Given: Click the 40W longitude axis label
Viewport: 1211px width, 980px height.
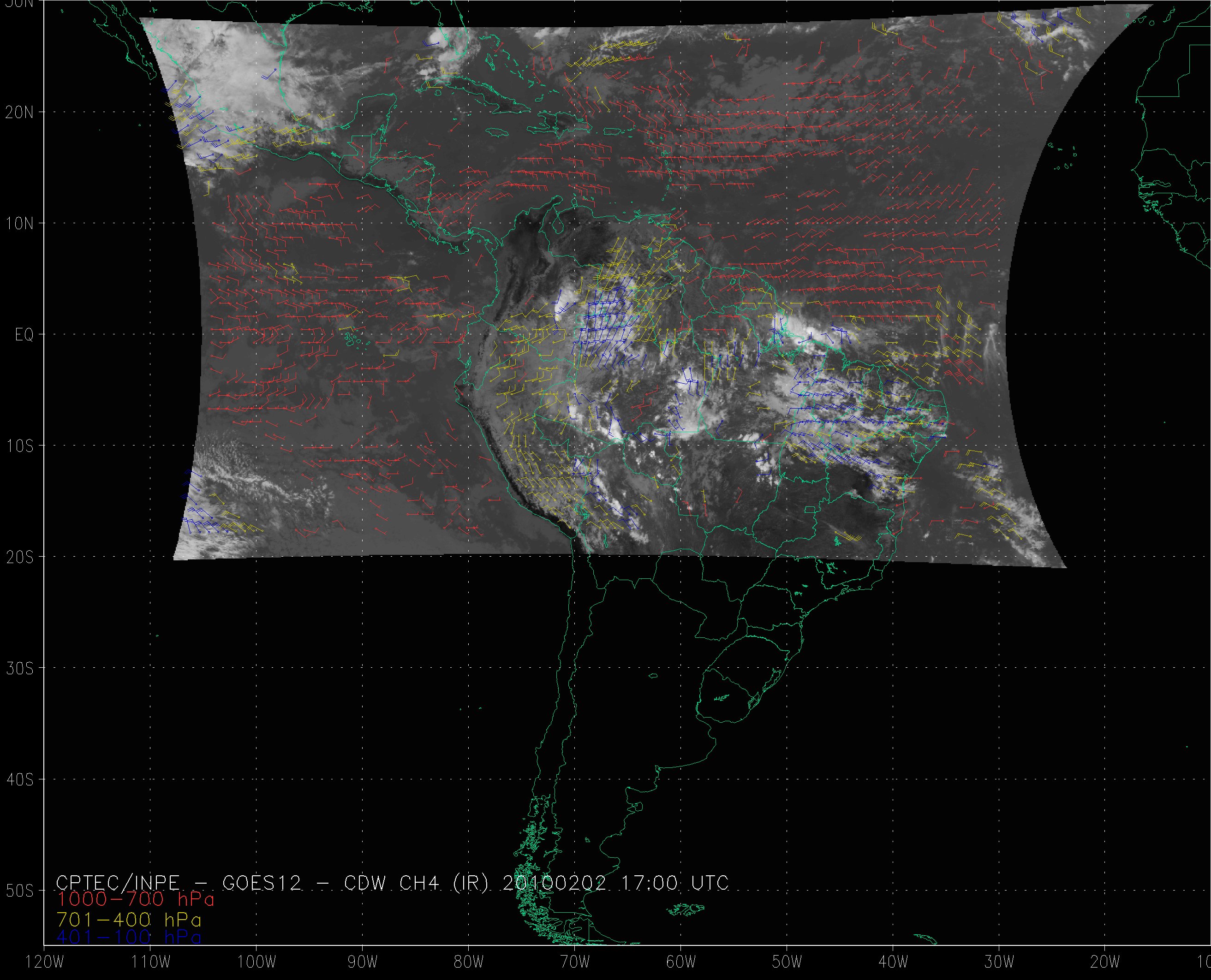Looking at the screenshot, I should 893,962.
